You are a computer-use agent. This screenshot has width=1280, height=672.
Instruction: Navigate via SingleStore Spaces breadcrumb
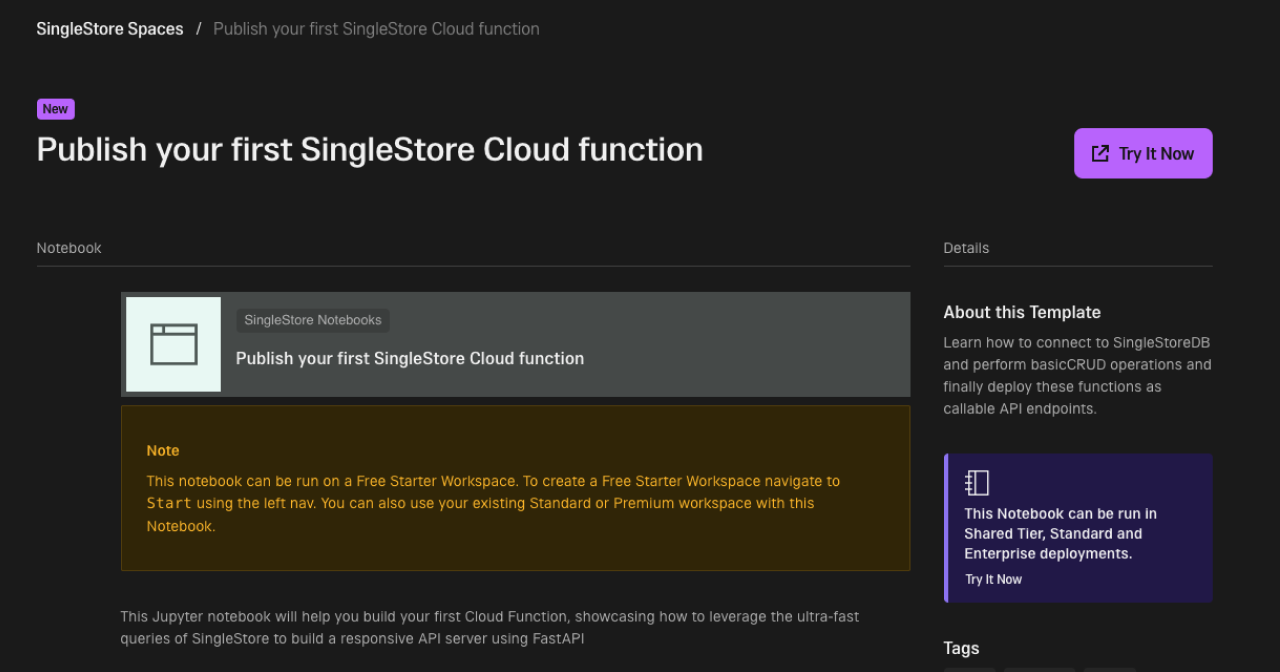(109, 28)
